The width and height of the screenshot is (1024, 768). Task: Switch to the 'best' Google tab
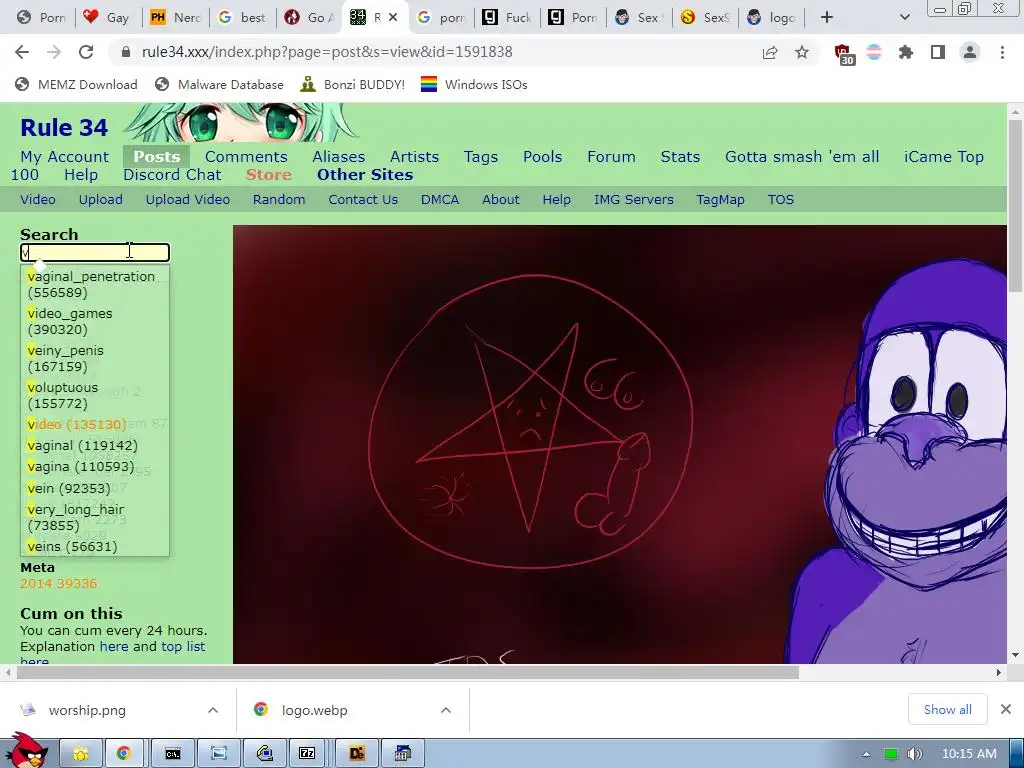pyautogui.click(x=243, y=18)
